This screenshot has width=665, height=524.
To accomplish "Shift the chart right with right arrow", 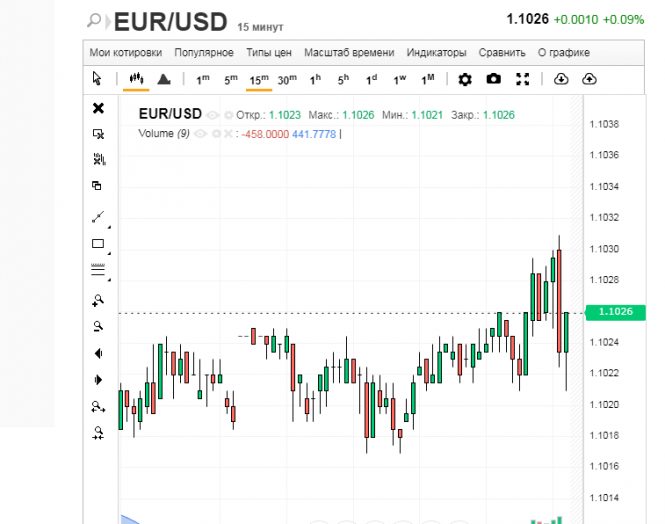I will [98, 380].
